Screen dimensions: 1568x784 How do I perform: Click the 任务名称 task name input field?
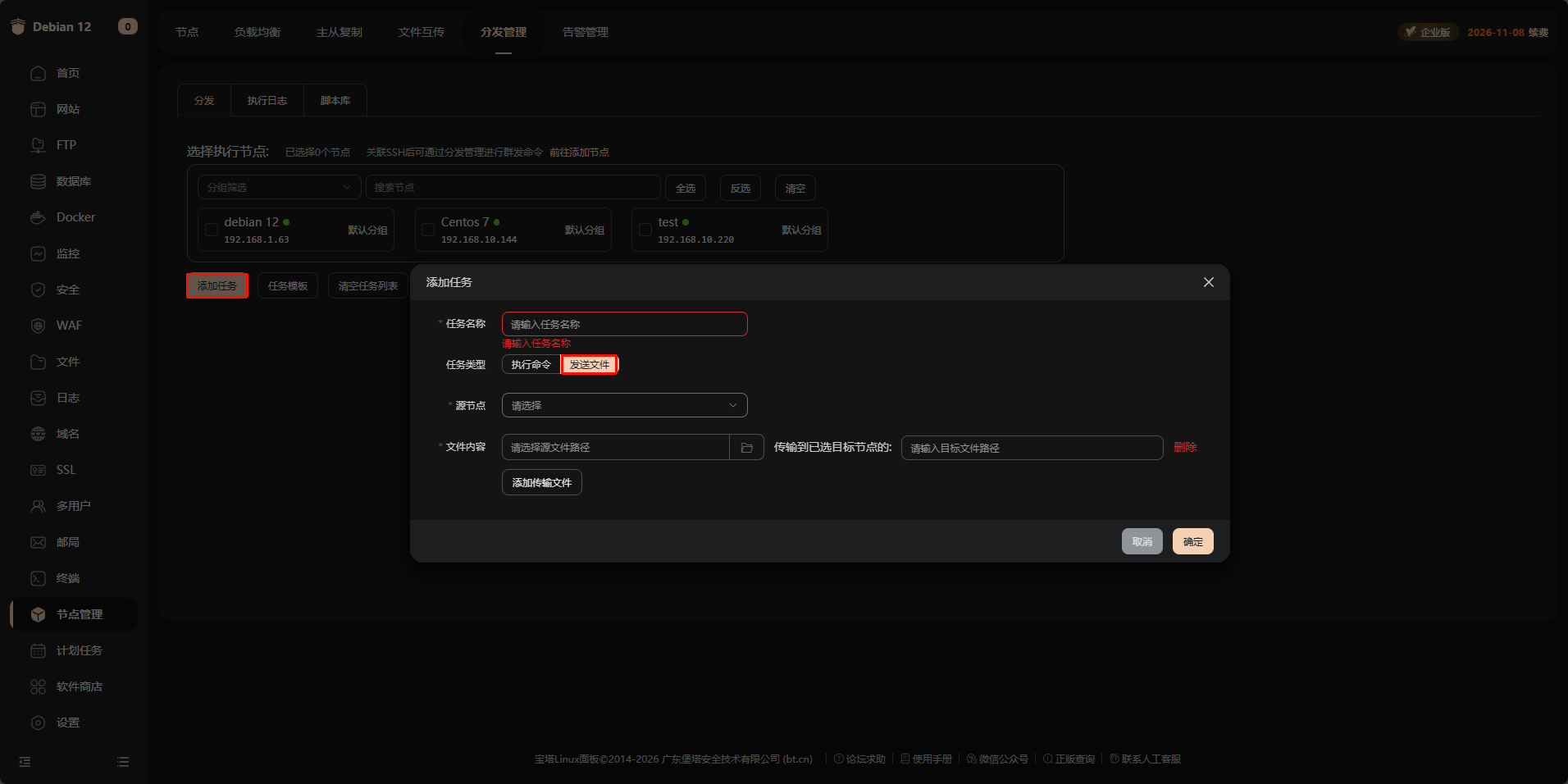(x=624, y=325)
